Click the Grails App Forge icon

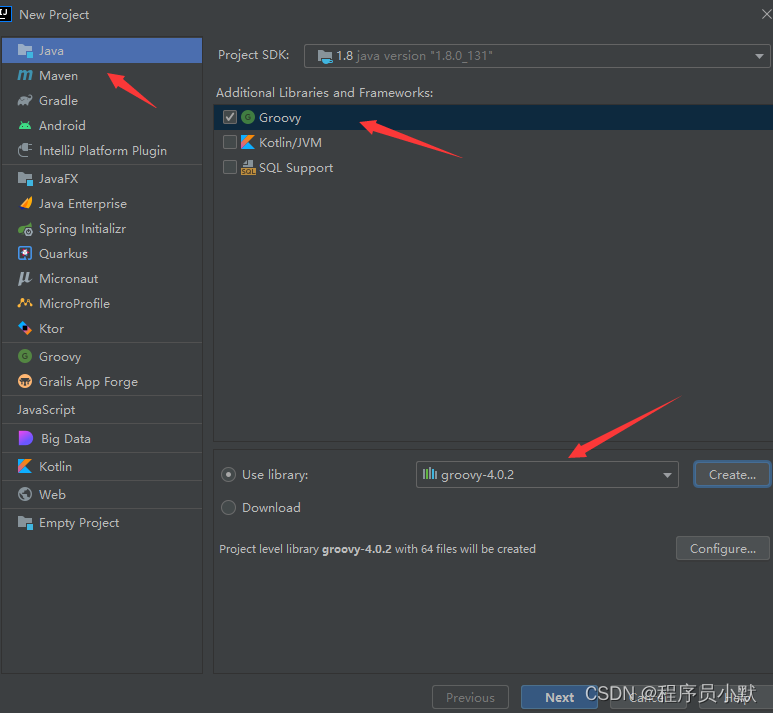point(25,381)
